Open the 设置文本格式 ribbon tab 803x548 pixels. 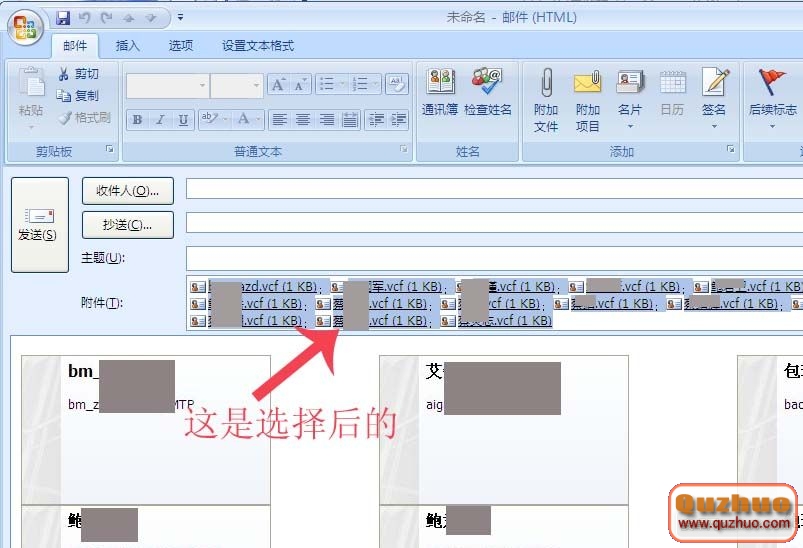258,46
